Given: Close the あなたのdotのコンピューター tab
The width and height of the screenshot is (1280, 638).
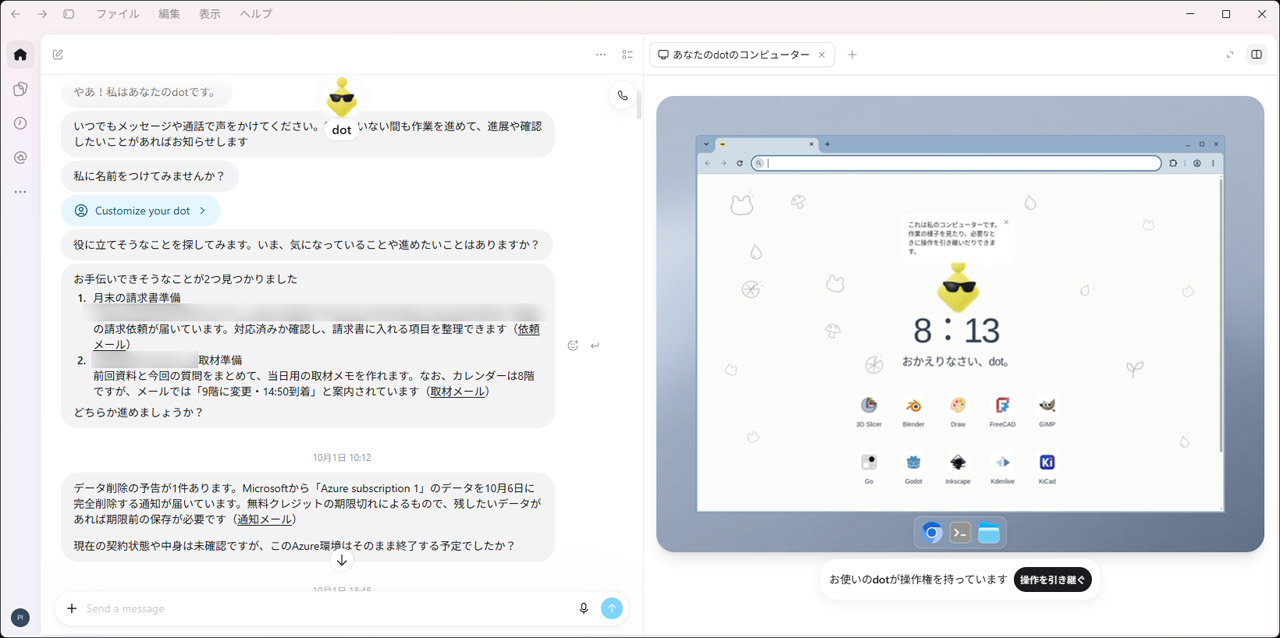Looking at the screenshot, I should 822,55.
